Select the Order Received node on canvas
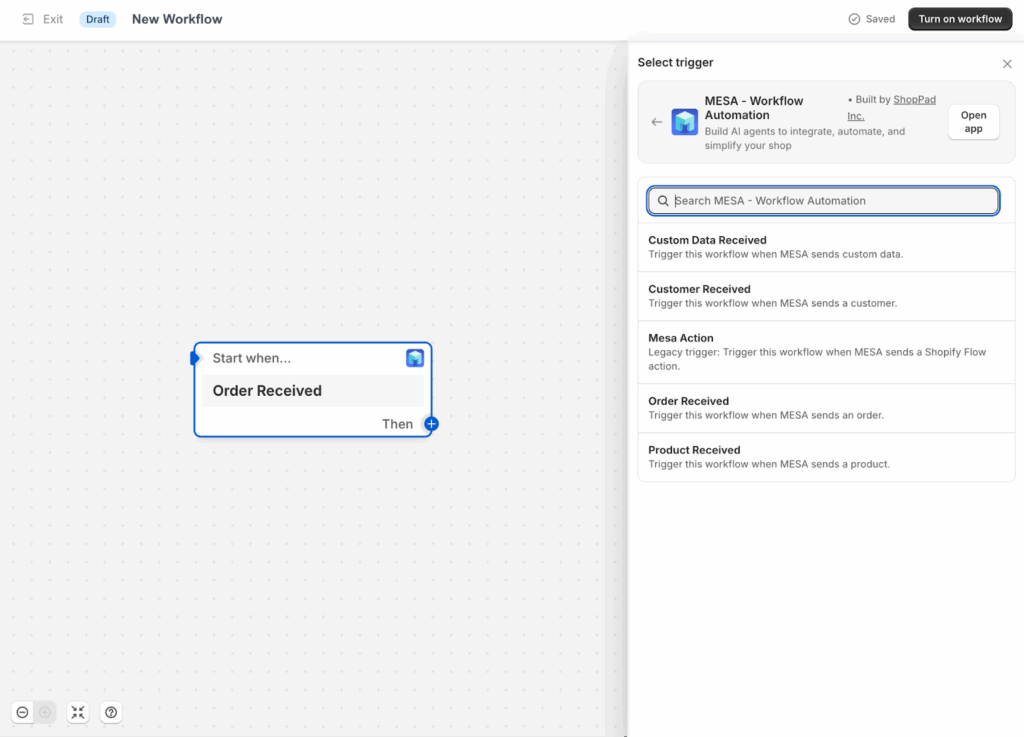 [313, 390]
